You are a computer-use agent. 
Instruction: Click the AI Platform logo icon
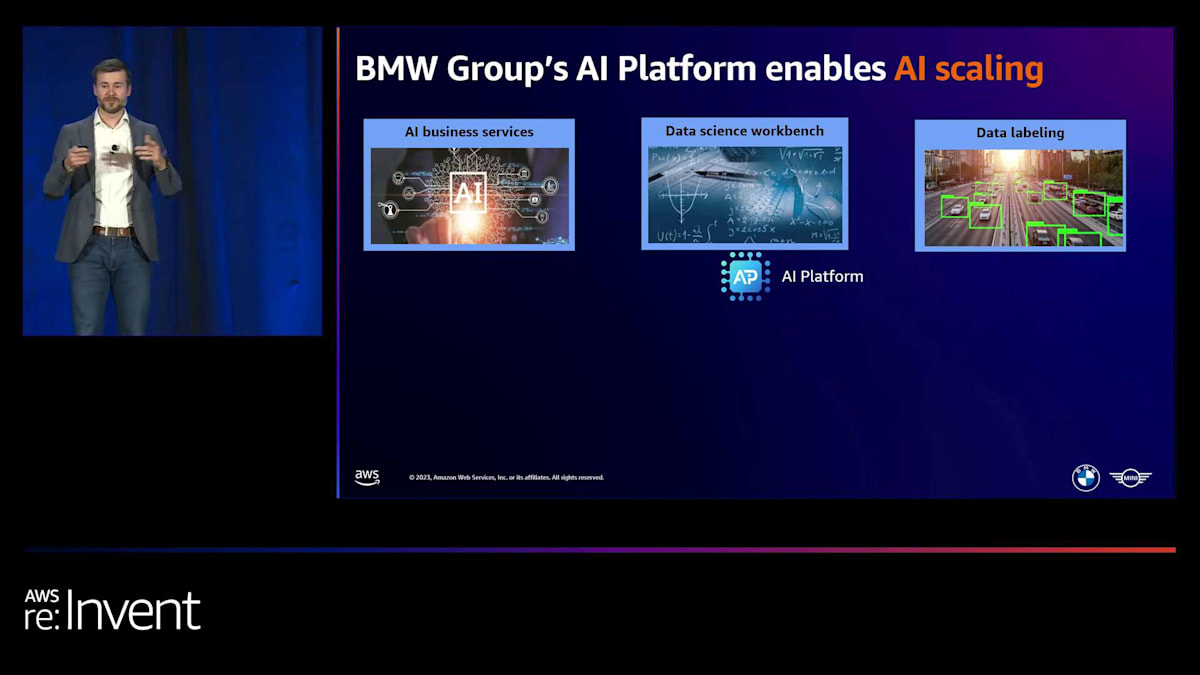coord(745,276)
